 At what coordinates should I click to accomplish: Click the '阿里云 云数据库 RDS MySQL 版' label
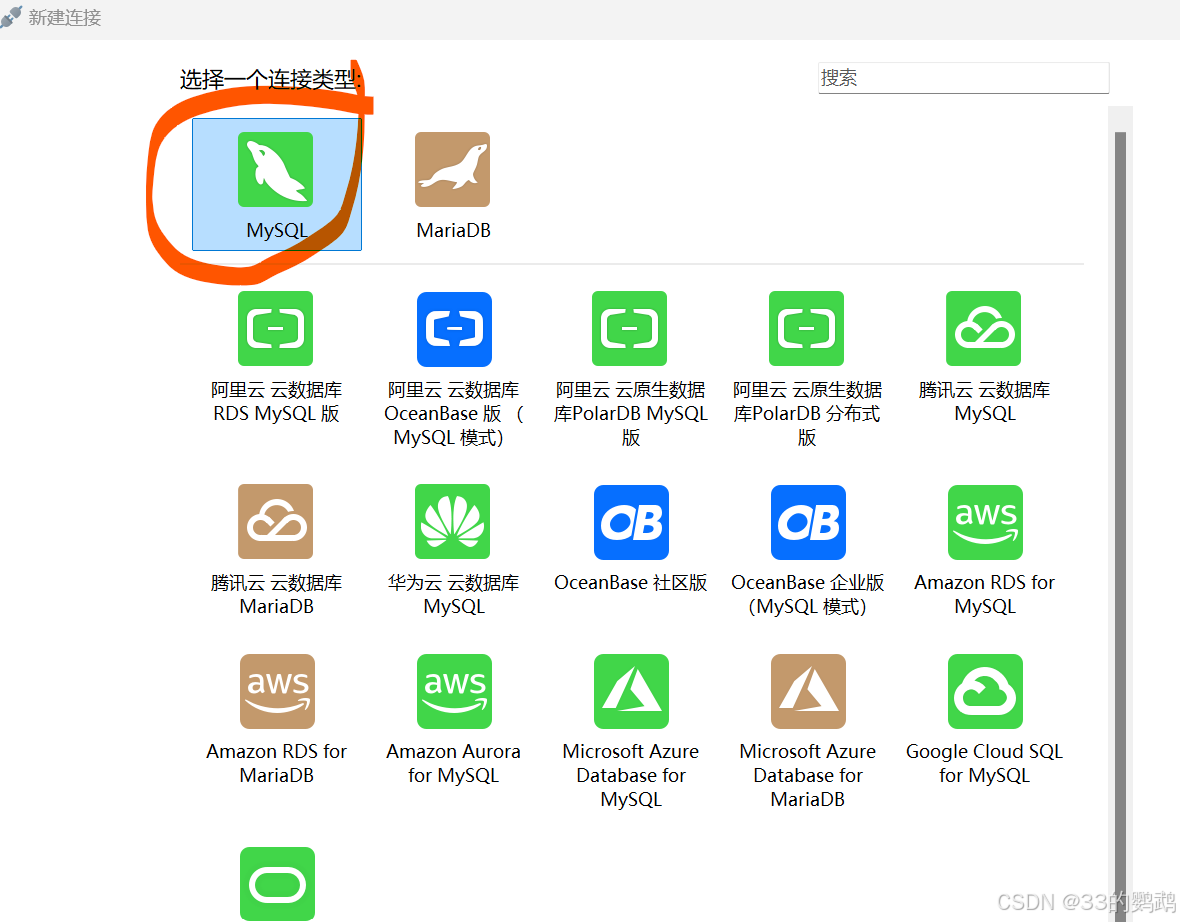pos(276,402)
